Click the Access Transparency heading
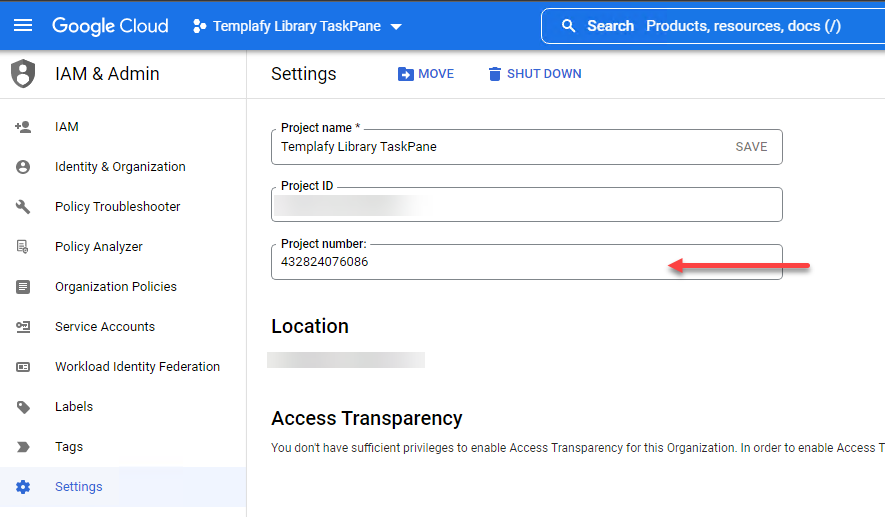885x517 pixels. (x=367, y=418)
